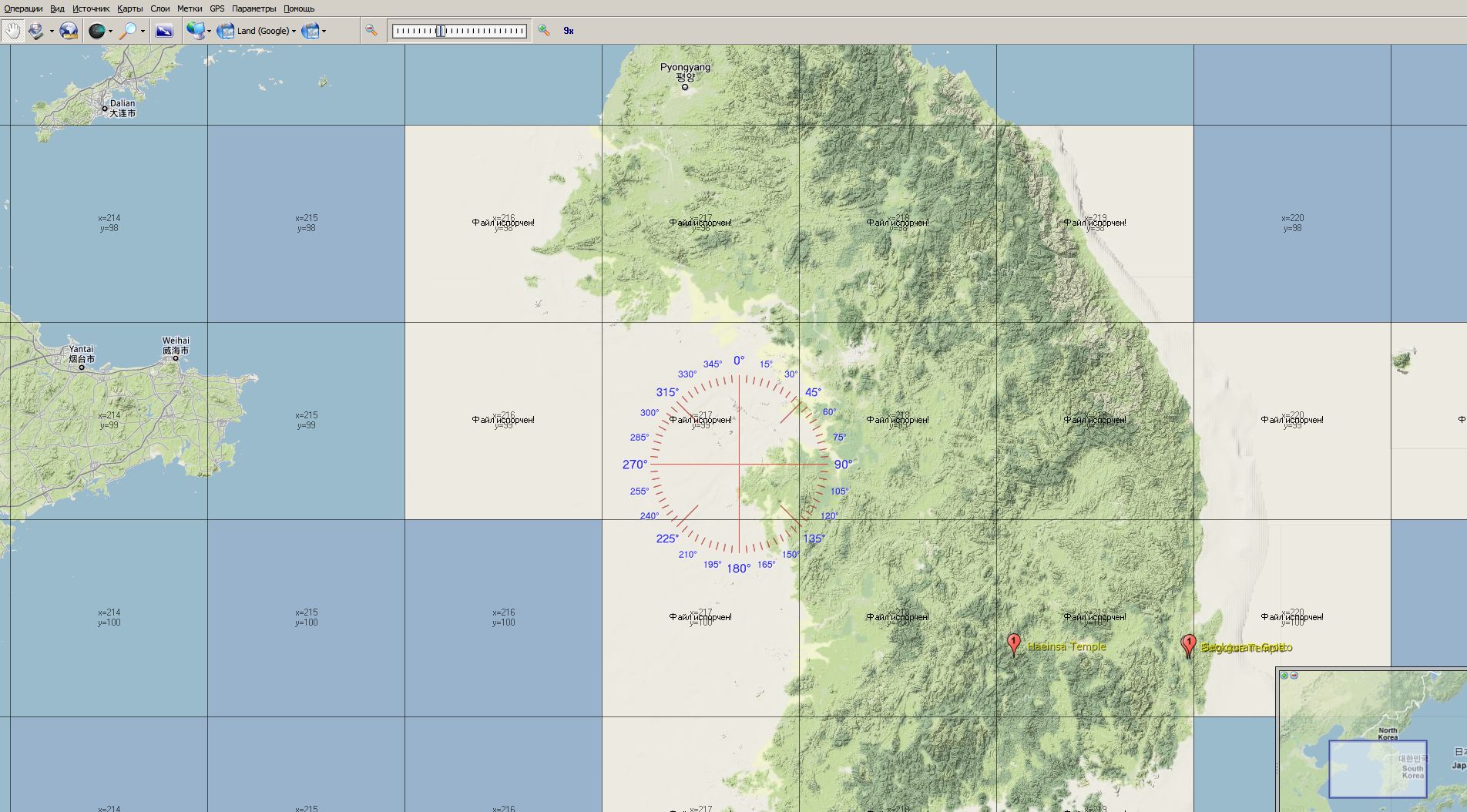Open the Операции menu
The width and height of the screenshot is (1467, 812).
pyautogui.click(x=23, y=8)
